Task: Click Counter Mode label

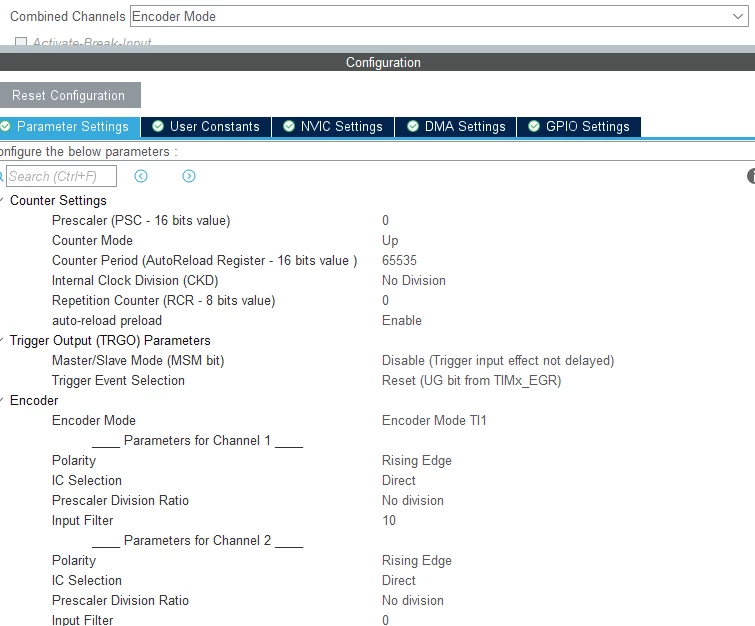Action: coord(92,240)
